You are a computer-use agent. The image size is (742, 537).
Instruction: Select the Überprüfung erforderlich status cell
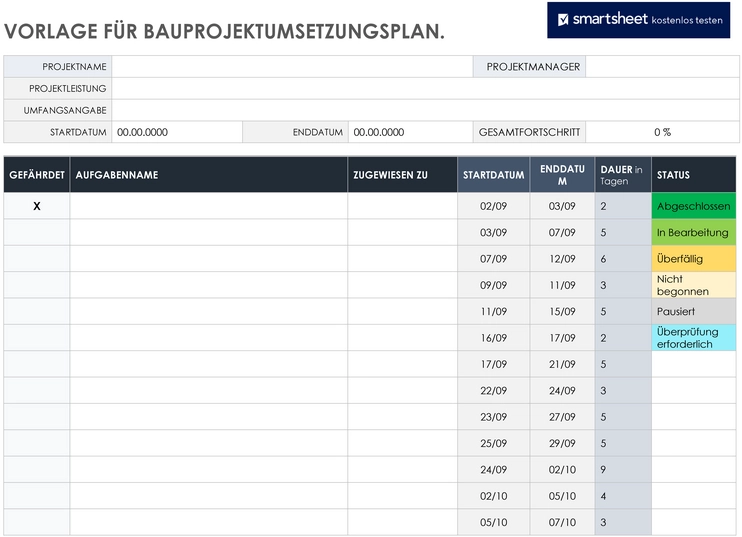coord(693,338)
